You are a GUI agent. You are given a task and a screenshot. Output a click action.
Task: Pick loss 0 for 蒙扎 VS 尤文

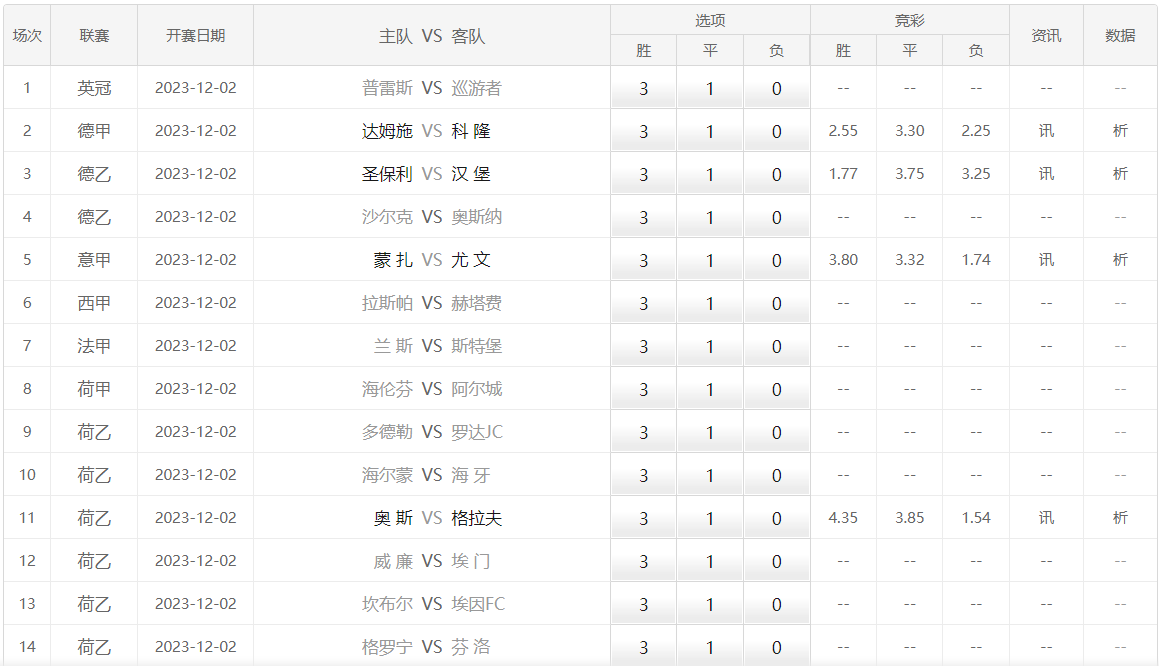pyautogui.click(x=776, y=260)
